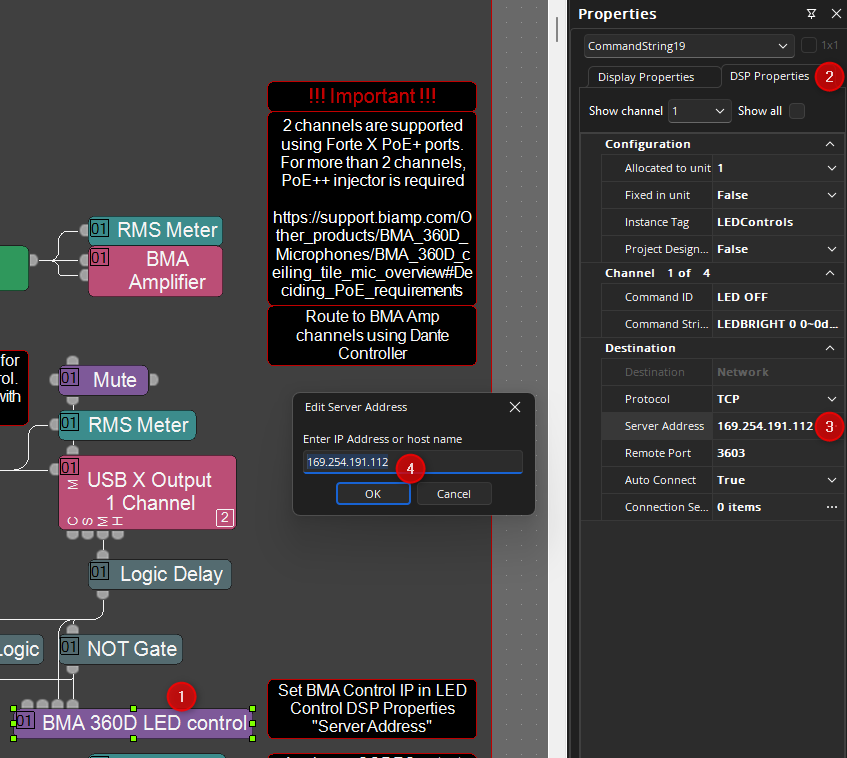Viewport: 847px width, 758px height.
Task: Click the Instance Tag value LEDControls
Action: [x=755, y=222]
